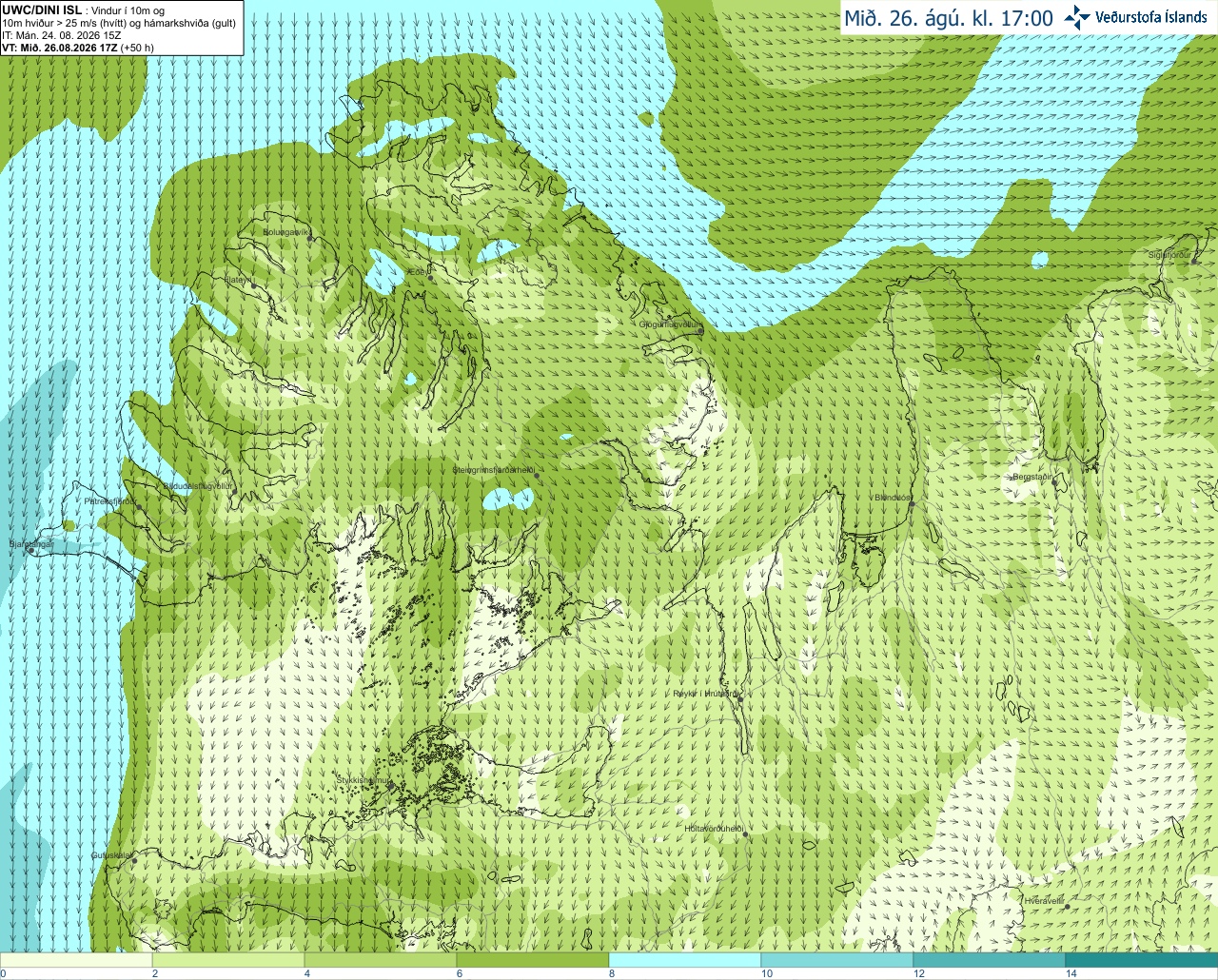Click the Blönduós station dot
Viewport: 1218px width, 980px height.
[x=912, y=504]
